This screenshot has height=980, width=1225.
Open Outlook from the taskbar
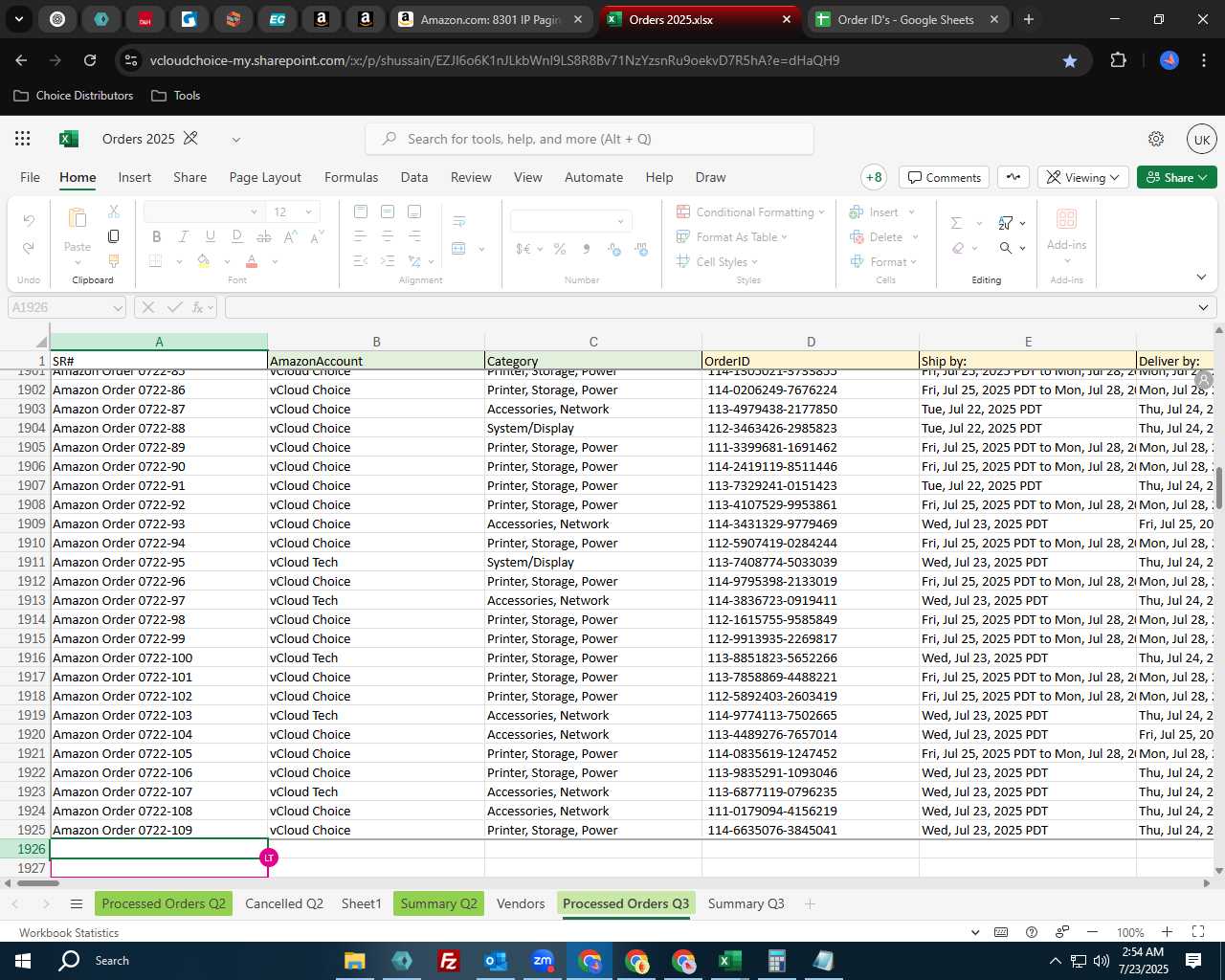pos(496,961)
